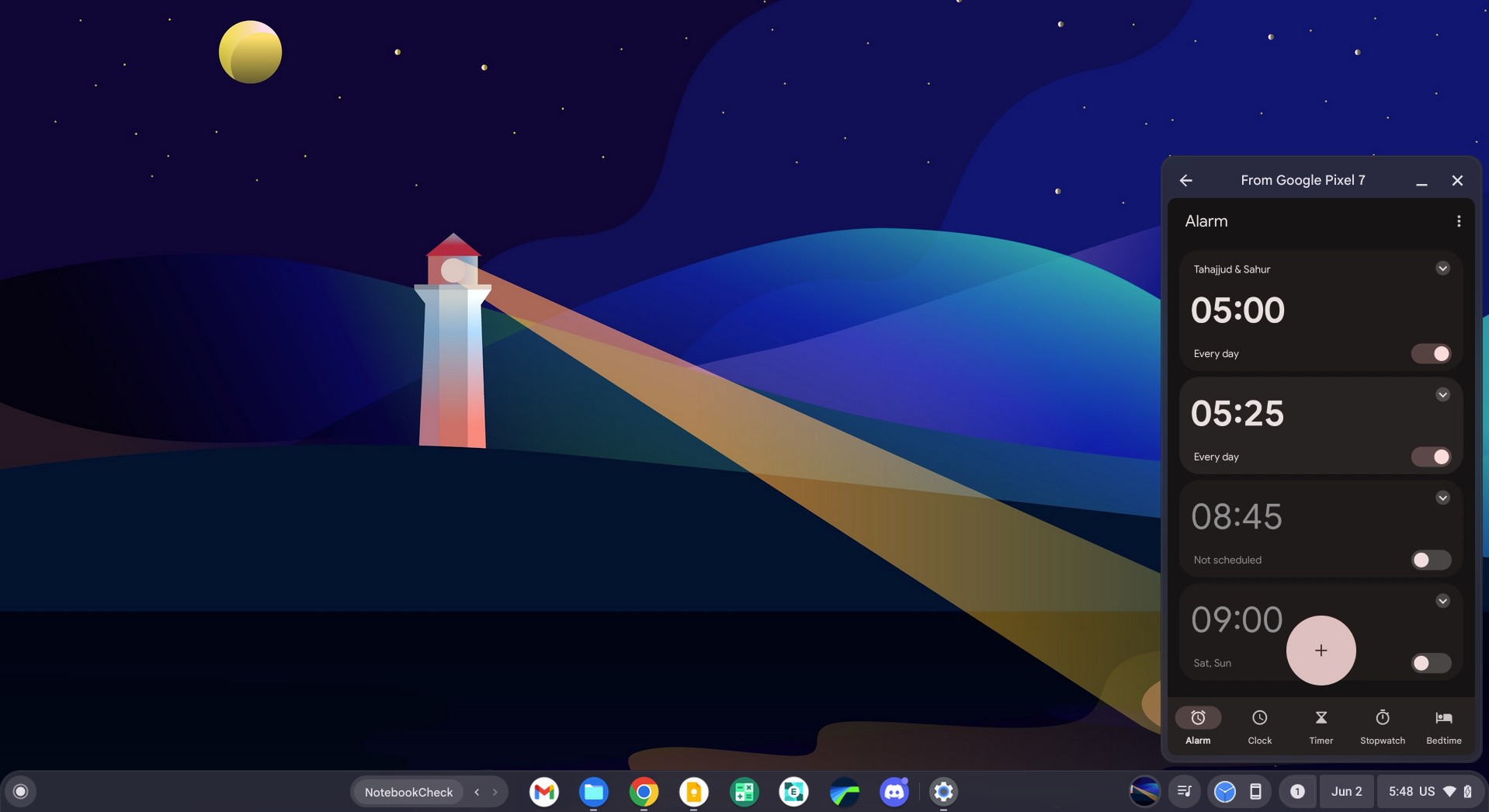Screen dimensions: 1489x812
Task: Switch to the Timer tab
Action: pos(1321,726)
